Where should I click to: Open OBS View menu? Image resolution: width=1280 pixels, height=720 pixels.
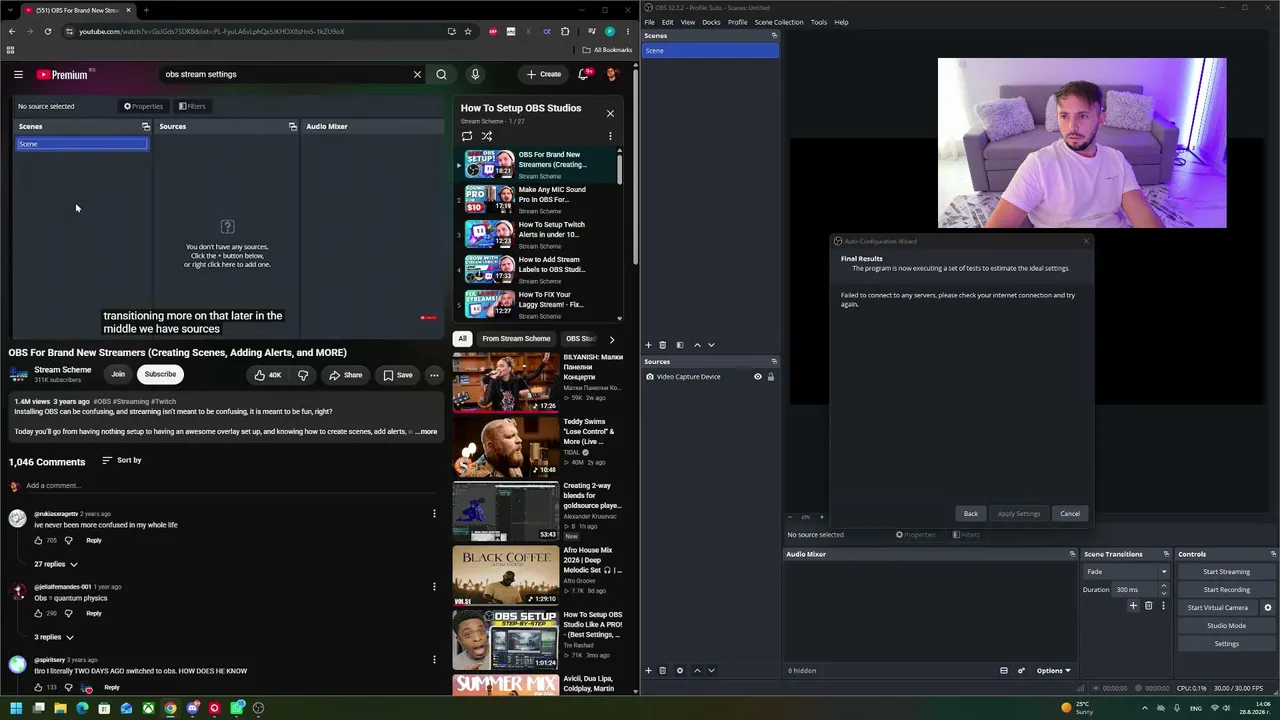coord(688,22)
